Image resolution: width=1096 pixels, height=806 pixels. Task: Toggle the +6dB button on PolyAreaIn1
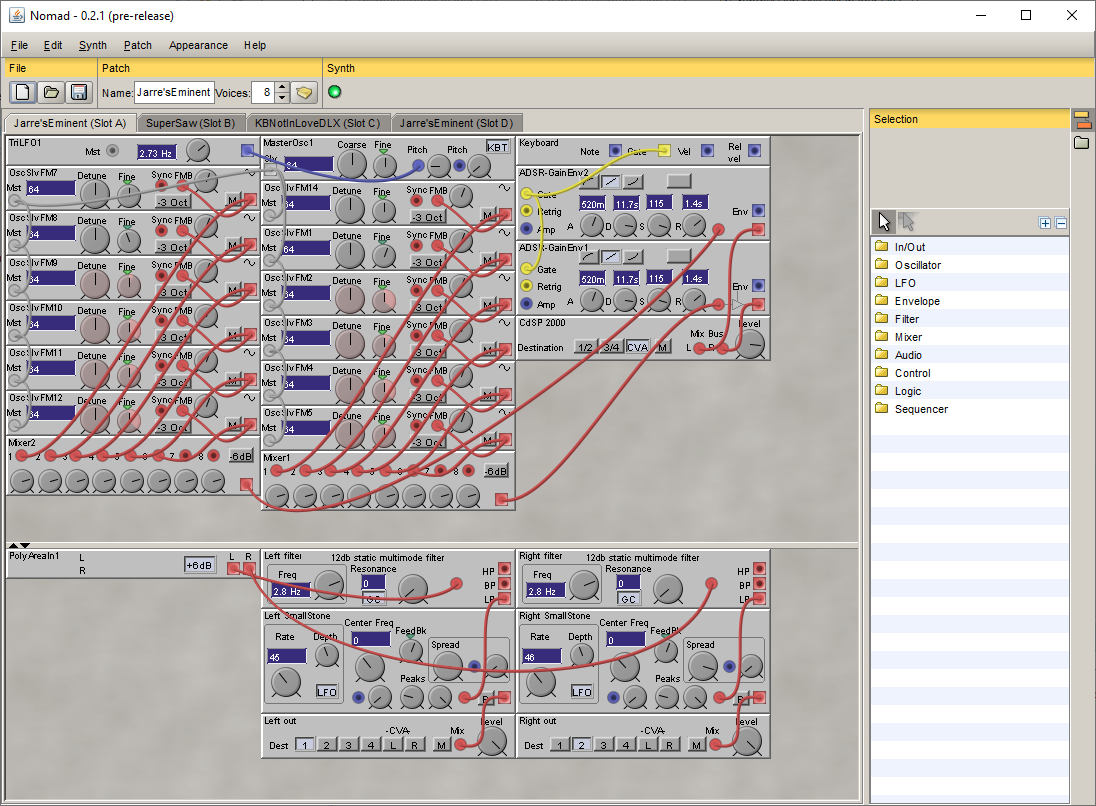click(200, 565)
